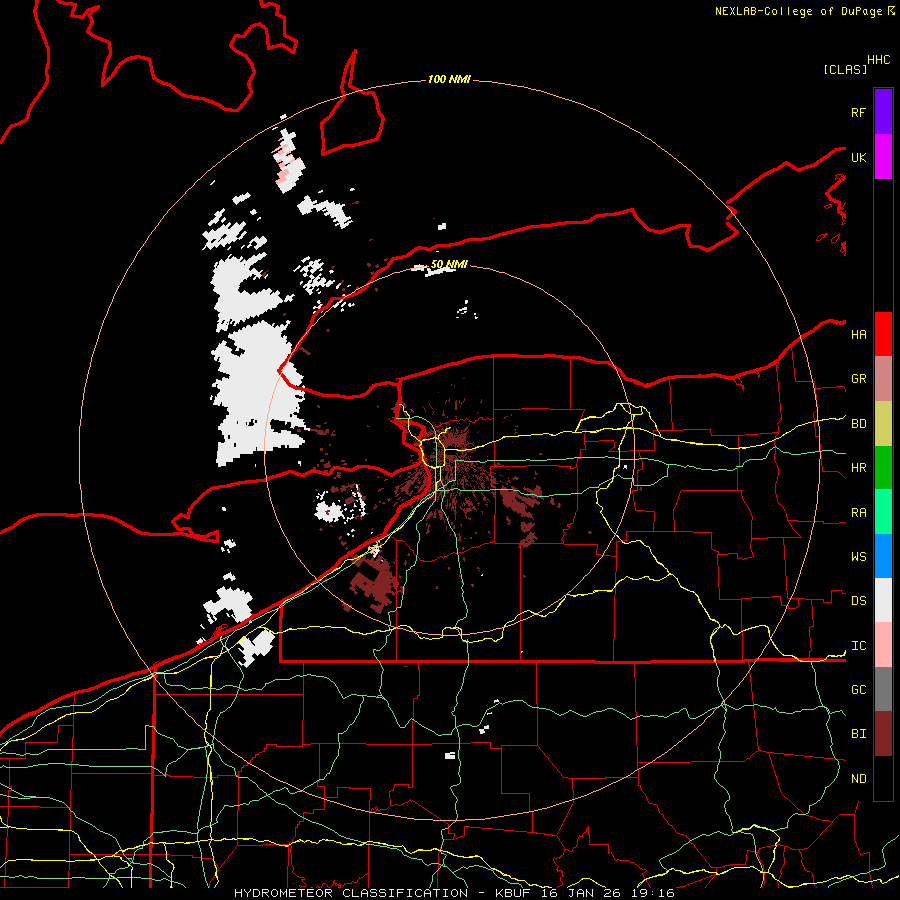The width and height of the screenshot is (900, 900).
Task: Click the ND legend label
Action: click(x=858, y=779)
